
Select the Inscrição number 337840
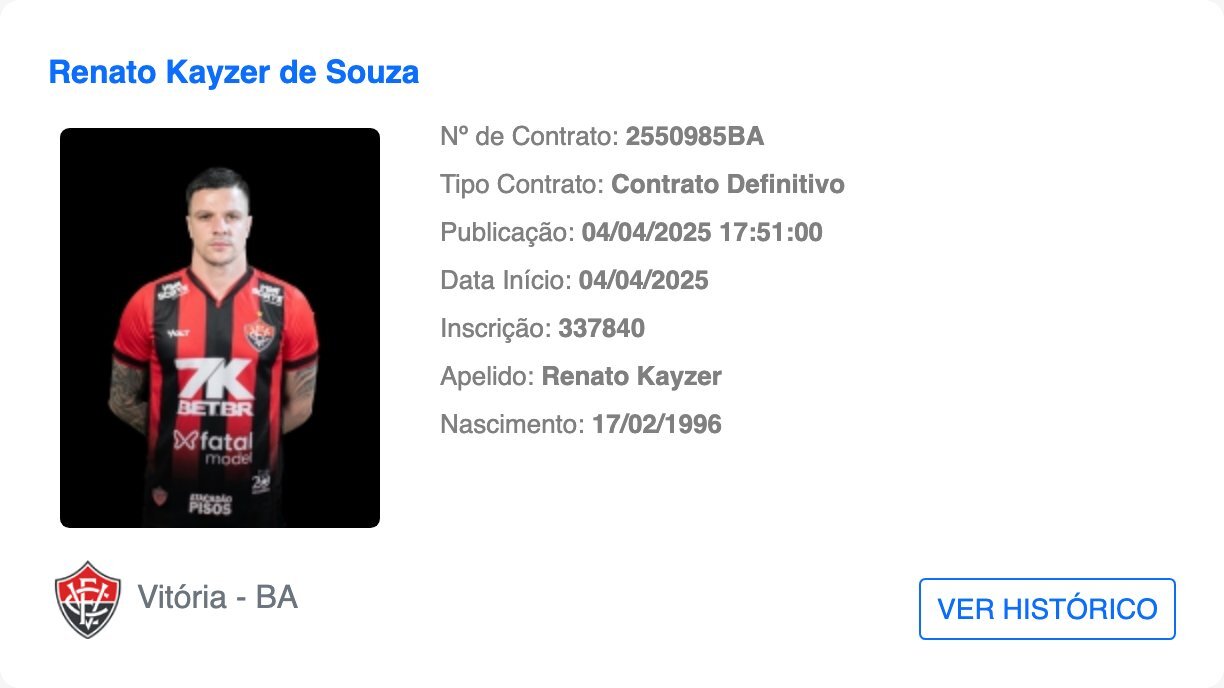point(602,329)
